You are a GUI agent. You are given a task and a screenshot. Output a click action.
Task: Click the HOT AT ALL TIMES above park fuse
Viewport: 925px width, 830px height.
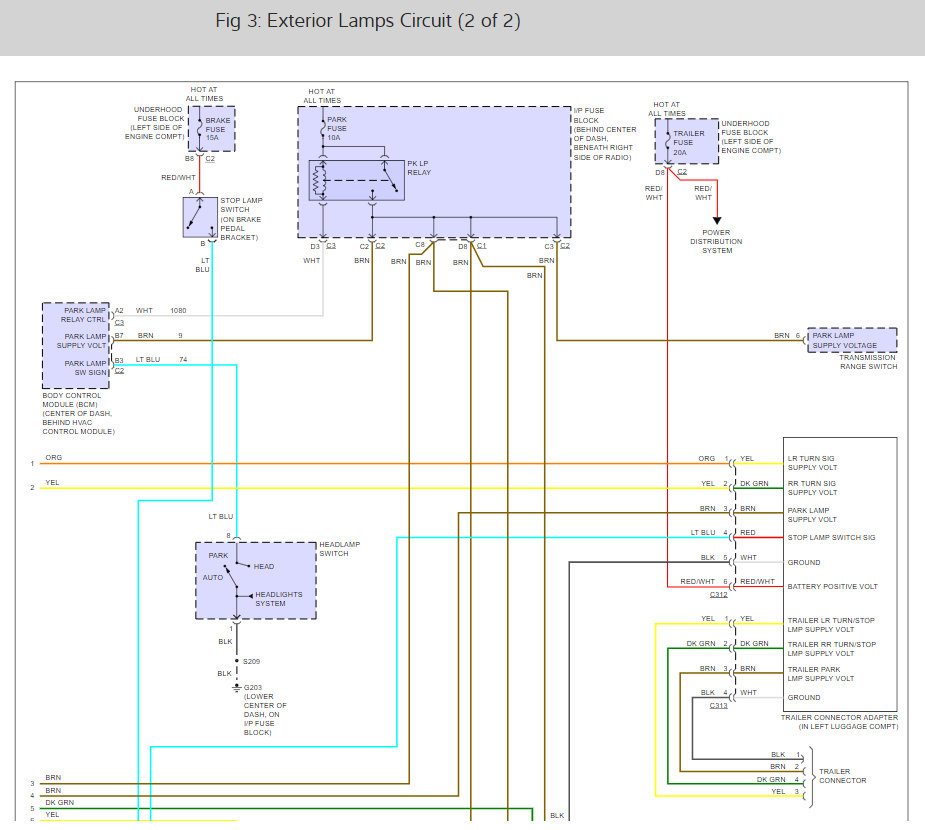click(x=322, y=96)
